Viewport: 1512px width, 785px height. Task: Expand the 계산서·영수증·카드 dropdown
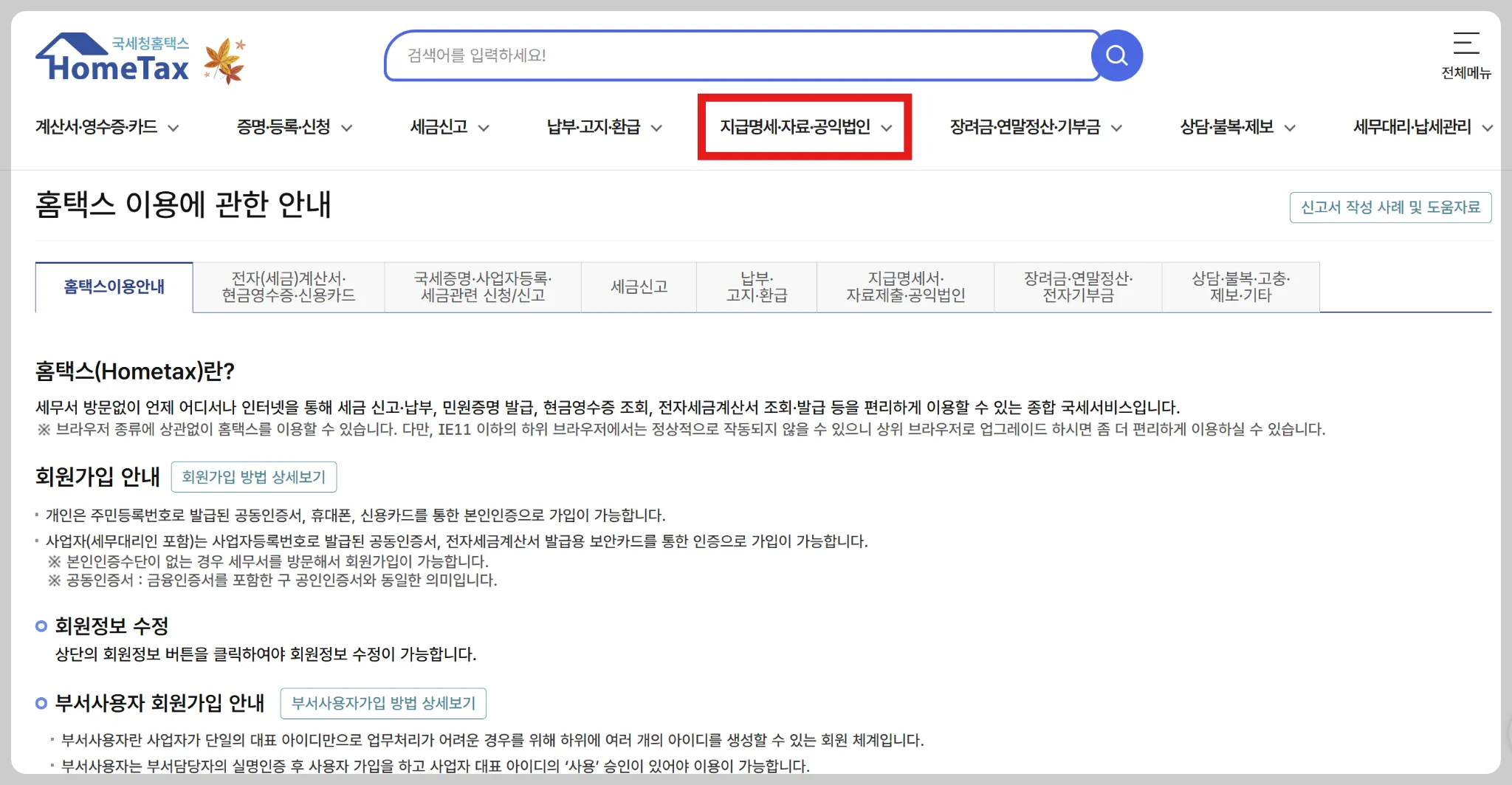(106, 126)
